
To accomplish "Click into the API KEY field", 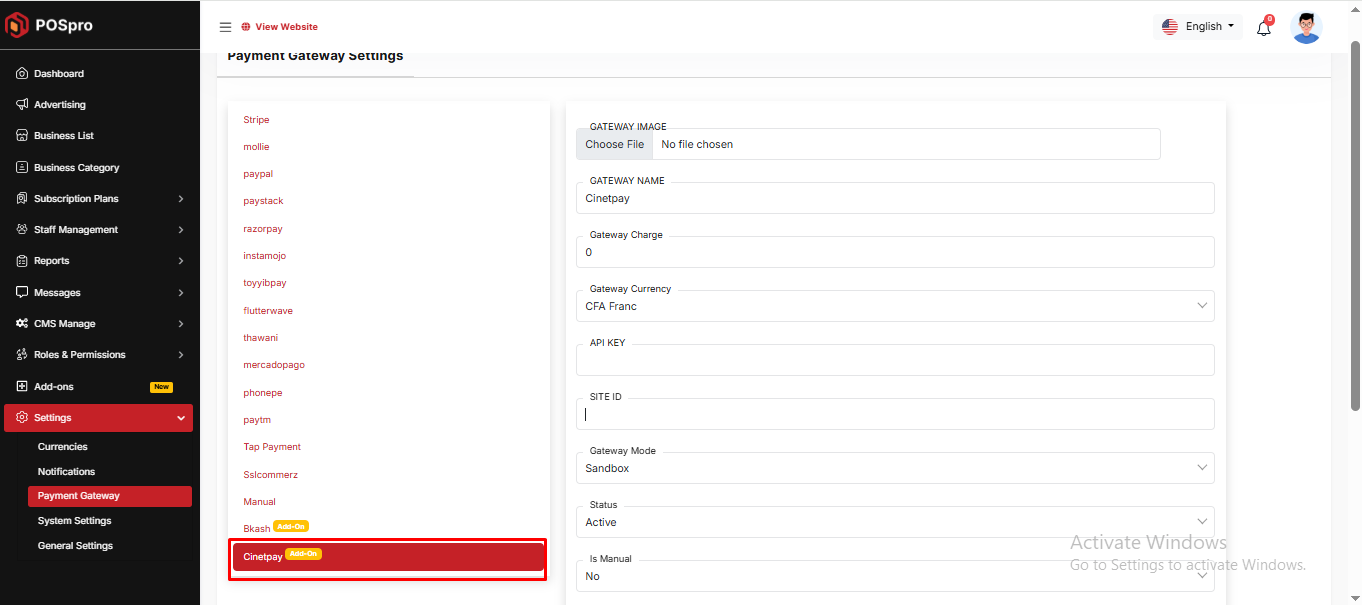I will coord(895,361).
